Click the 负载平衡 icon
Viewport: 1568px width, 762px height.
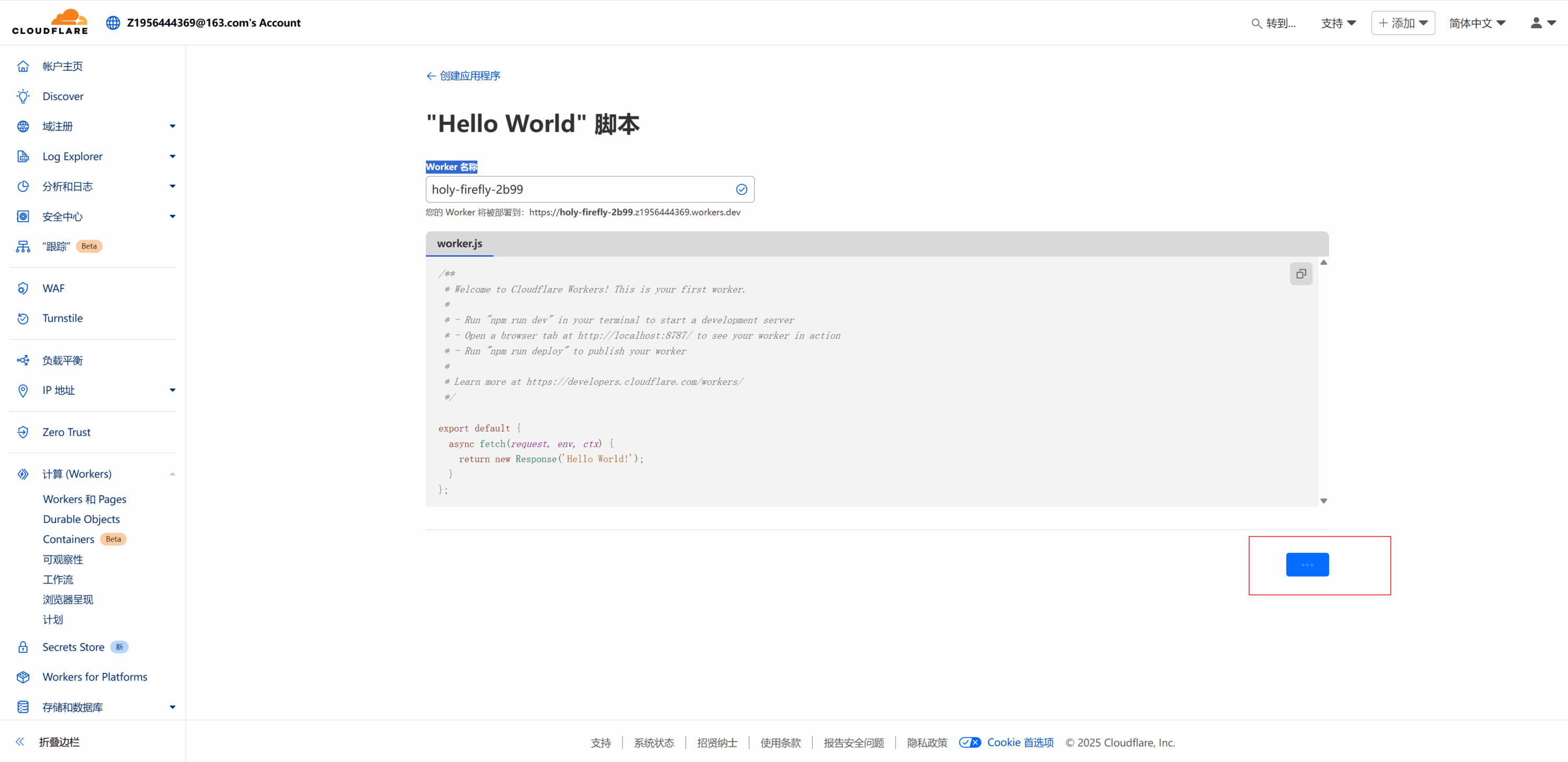tap(23, 360)
